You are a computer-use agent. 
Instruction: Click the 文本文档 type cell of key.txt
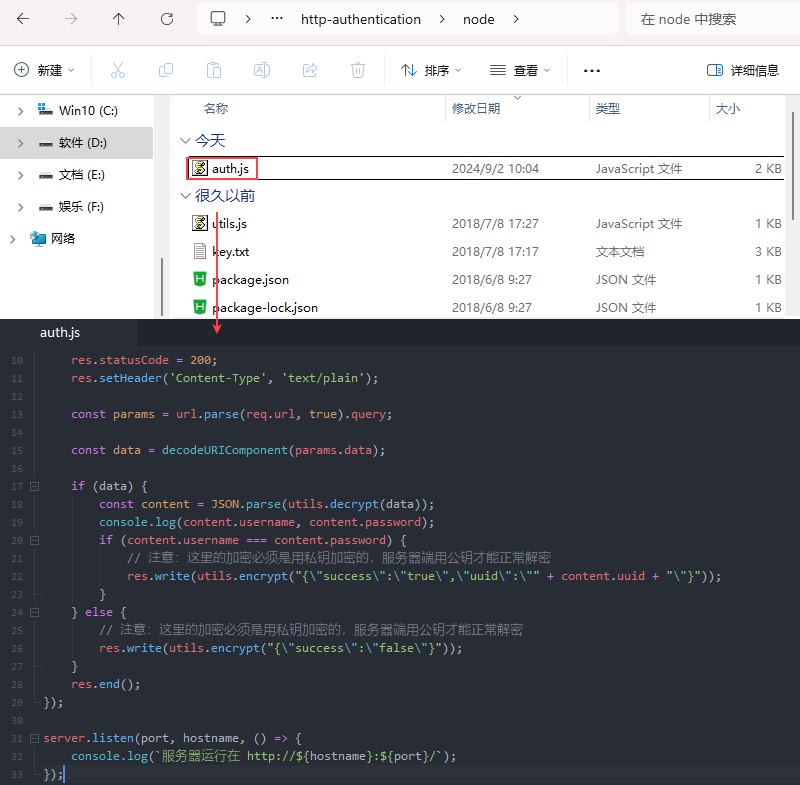click(x=620, y=251)
